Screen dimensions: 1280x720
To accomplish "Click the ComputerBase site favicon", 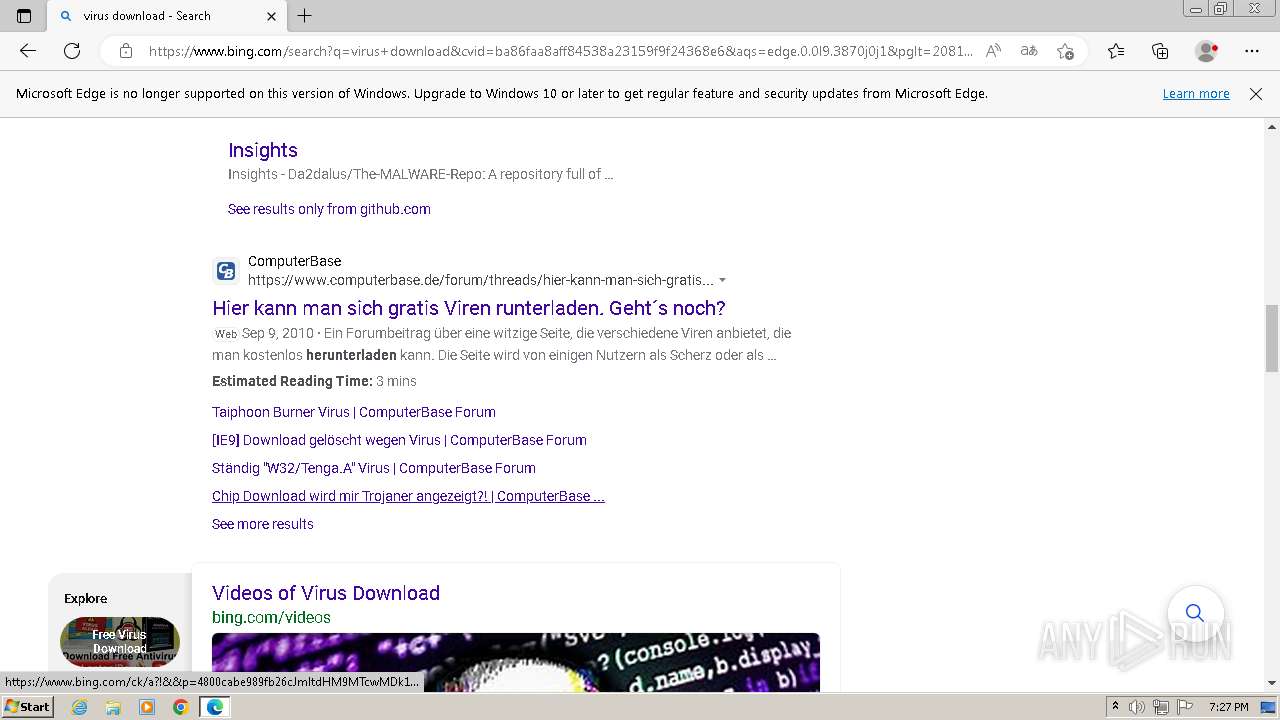I will tap(226, 271).
